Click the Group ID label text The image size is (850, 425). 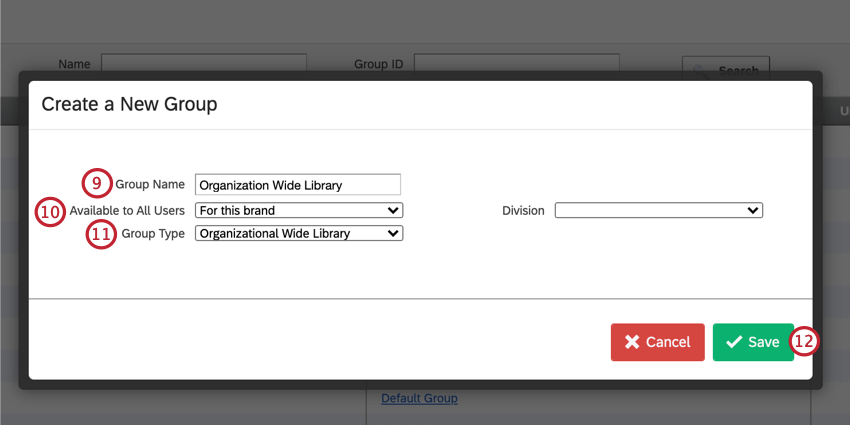pos(378,64)
